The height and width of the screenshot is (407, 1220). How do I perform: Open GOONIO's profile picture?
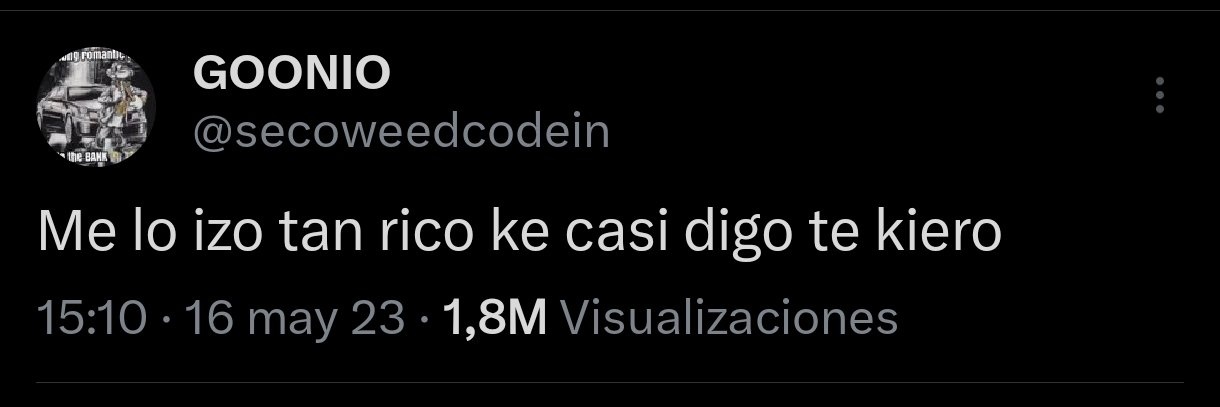(x=95, y=112)
